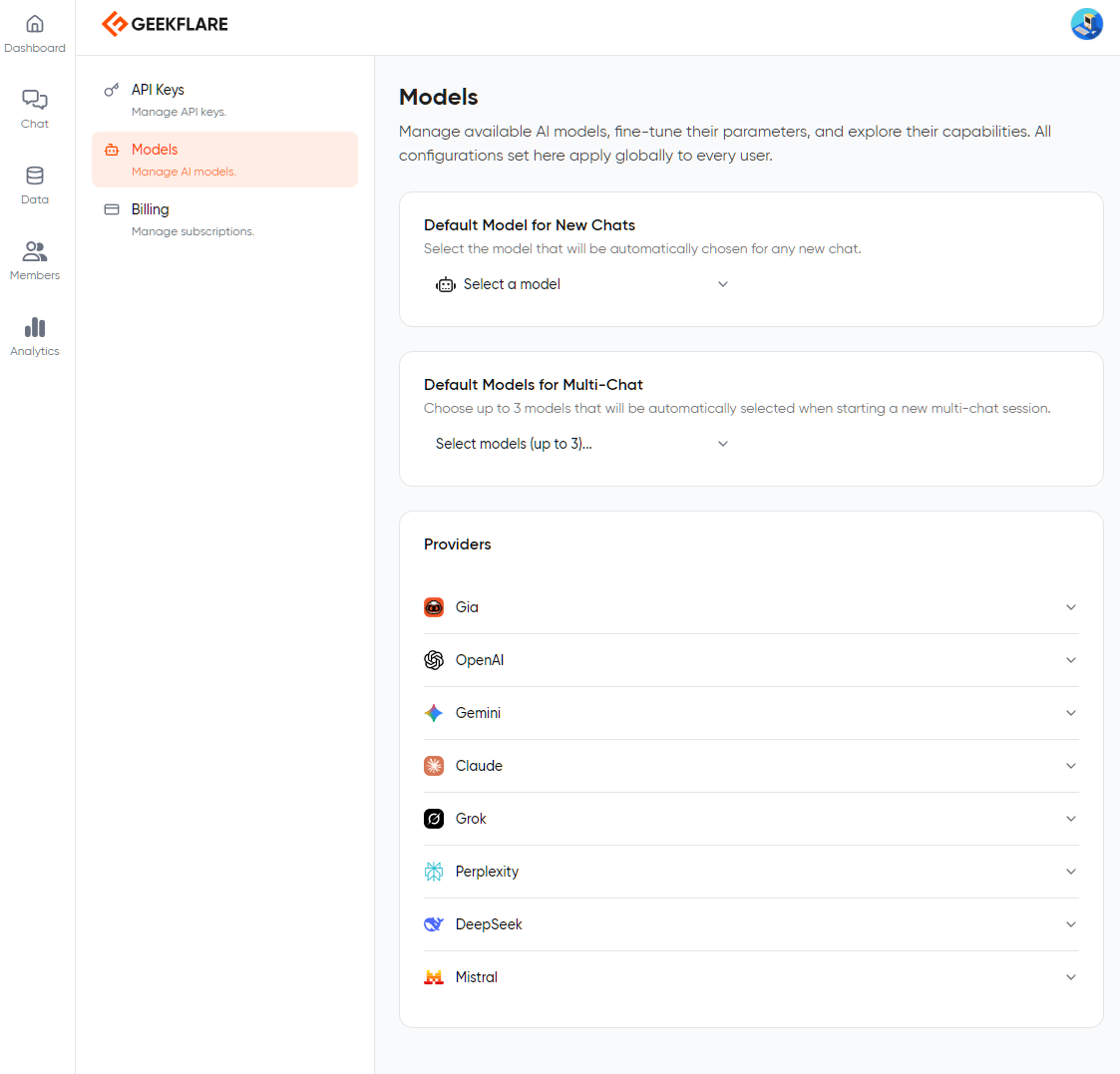Expand the Gia provider section
This screenshot has height=1074, width=1120.
click(x=1071, y=607)
